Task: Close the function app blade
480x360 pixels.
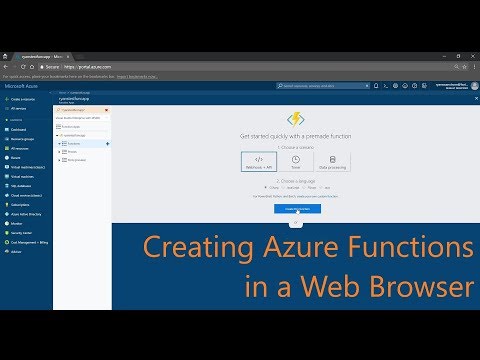Action: tap(476, 99)
